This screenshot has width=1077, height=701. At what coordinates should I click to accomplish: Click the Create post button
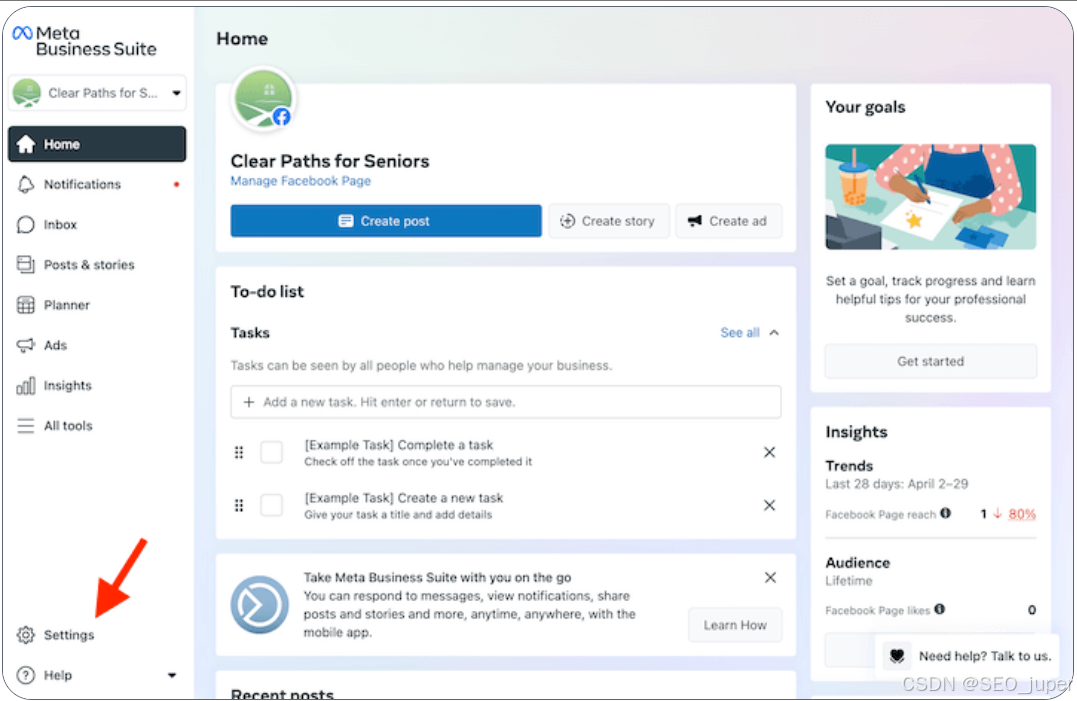coord(385,221)
